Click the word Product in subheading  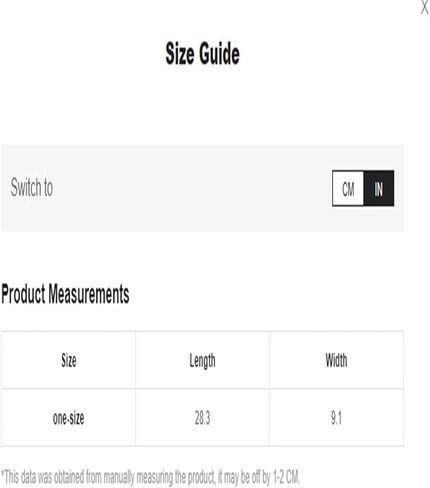(23, 294)
